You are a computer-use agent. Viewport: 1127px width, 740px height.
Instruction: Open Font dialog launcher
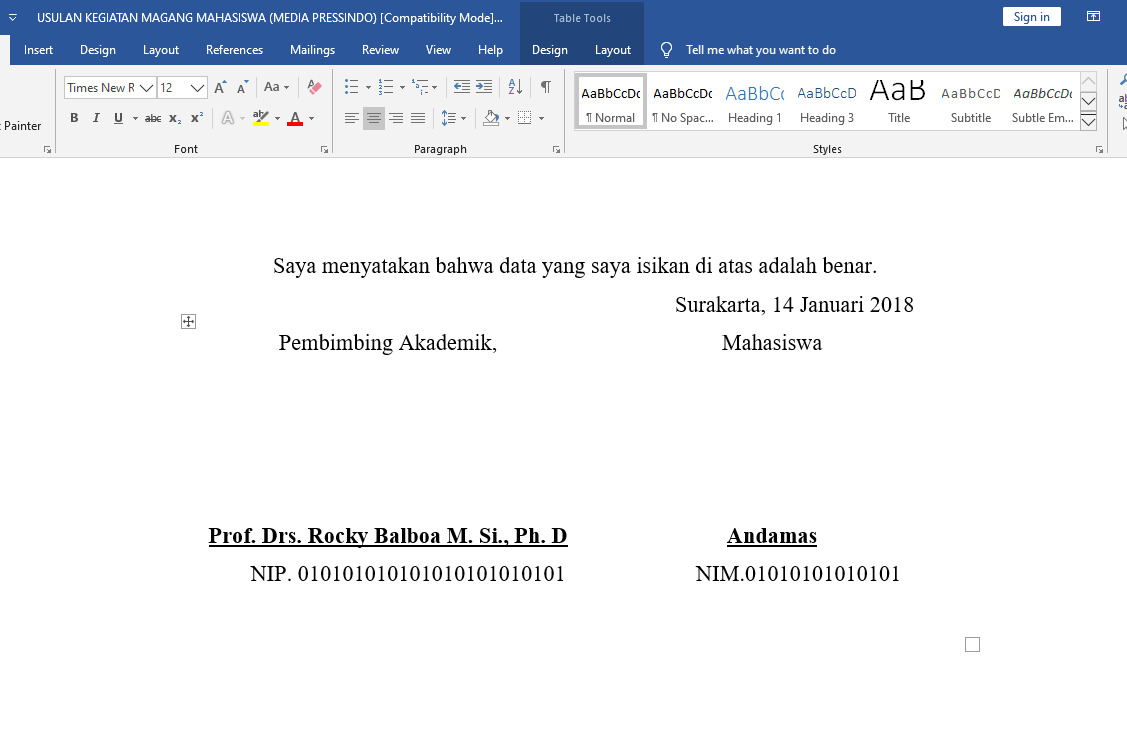[324, 150]
